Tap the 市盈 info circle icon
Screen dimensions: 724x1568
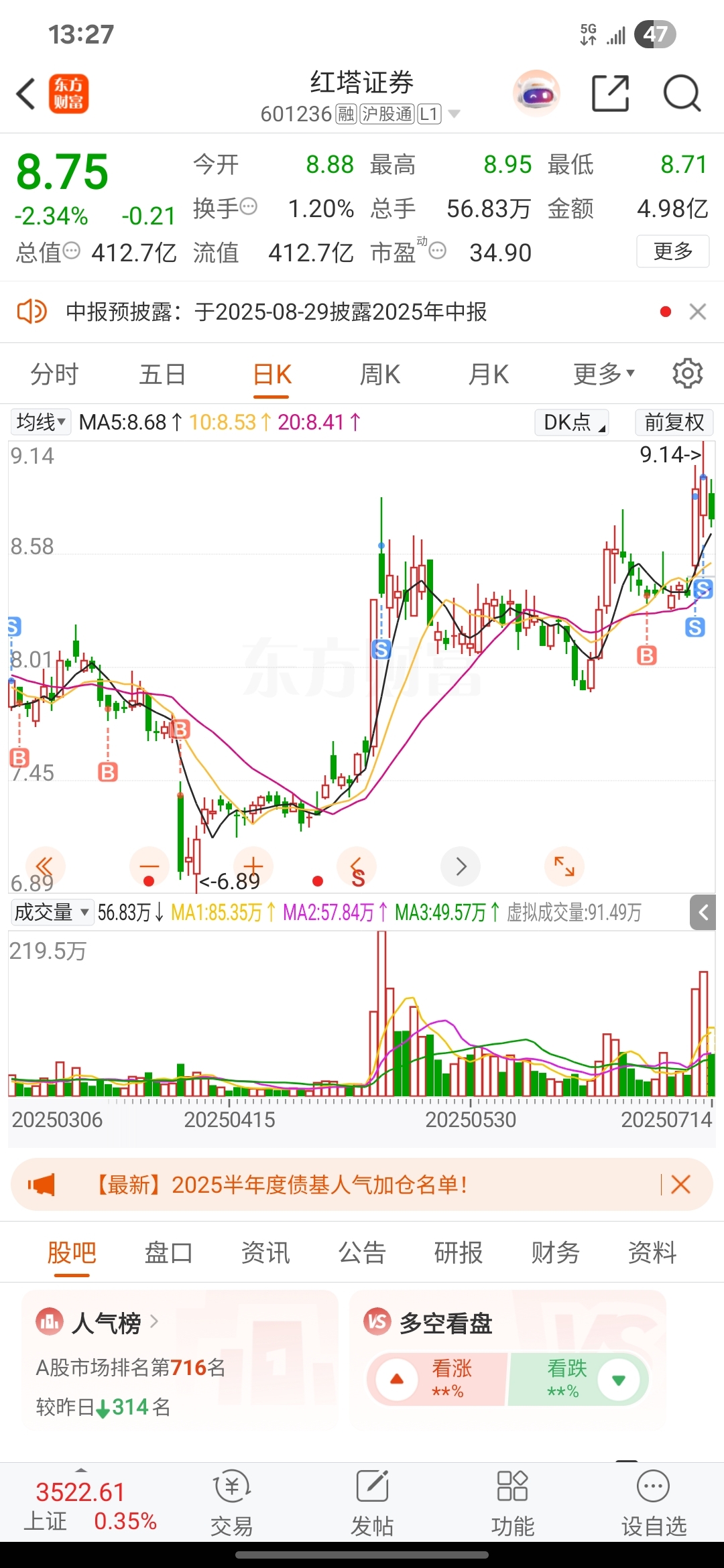coord(437,251)
